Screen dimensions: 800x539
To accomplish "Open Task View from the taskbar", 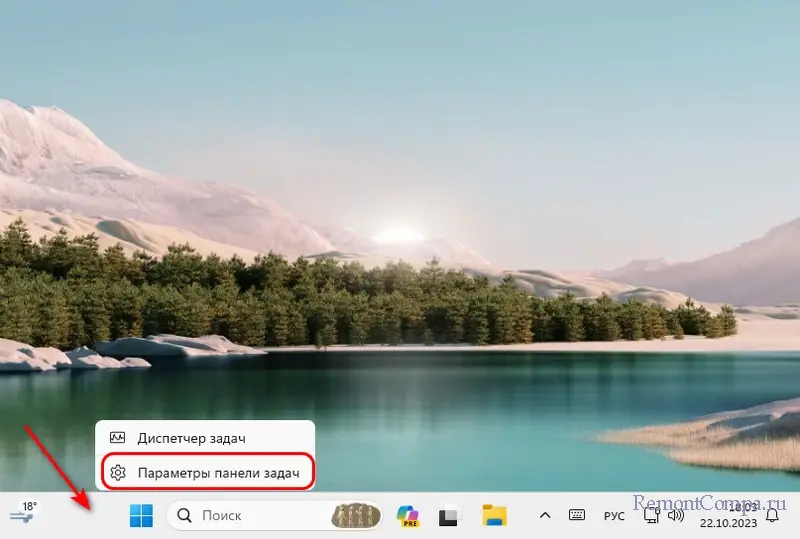I will click(450, 516).
